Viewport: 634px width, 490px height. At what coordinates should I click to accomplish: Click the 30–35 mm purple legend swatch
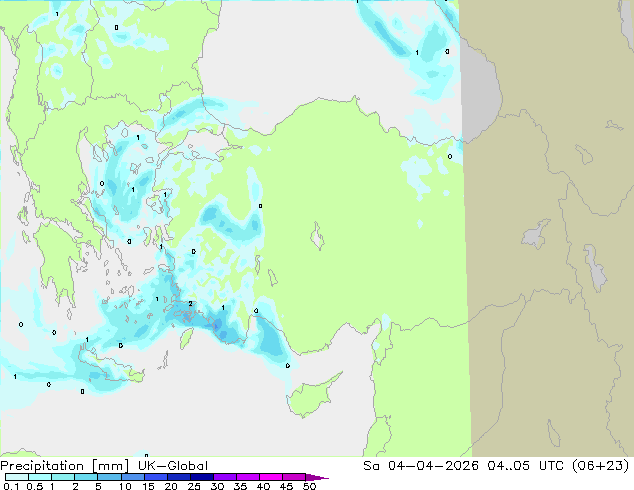(x=224, y=477)
